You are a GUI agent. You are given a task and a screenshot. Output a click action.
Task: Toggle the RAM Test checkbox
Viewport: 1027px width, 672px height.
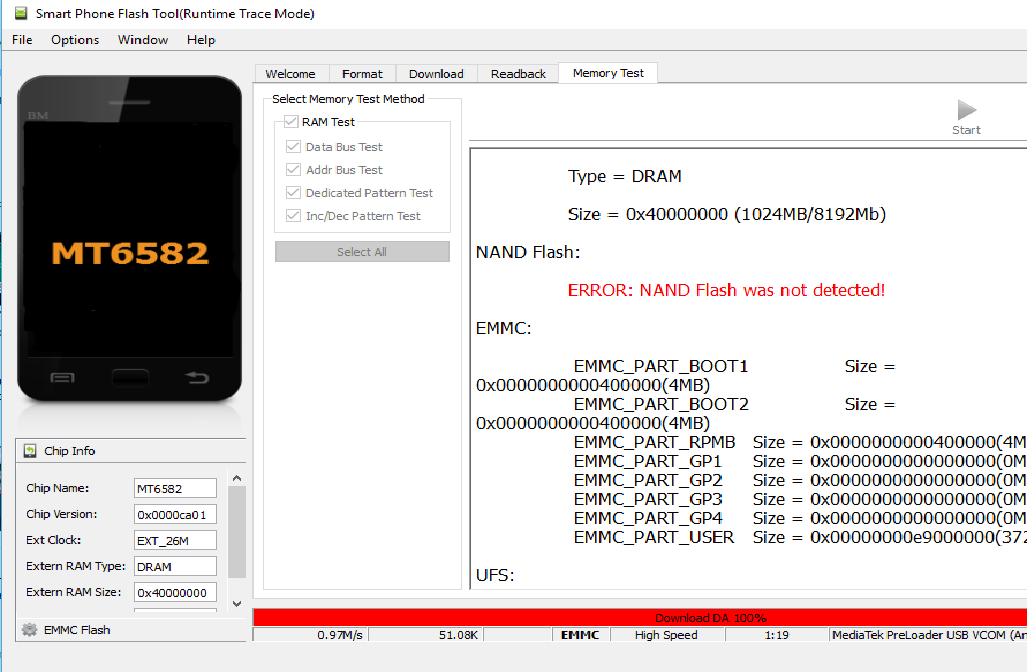coord(291,122)
